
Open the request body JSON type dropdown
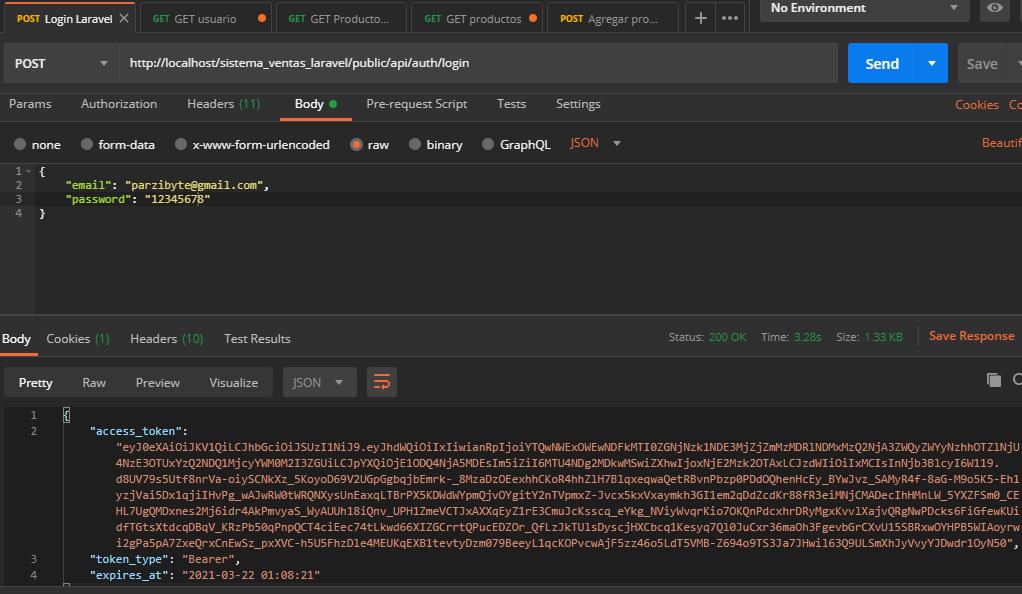[x=595, y=143]
